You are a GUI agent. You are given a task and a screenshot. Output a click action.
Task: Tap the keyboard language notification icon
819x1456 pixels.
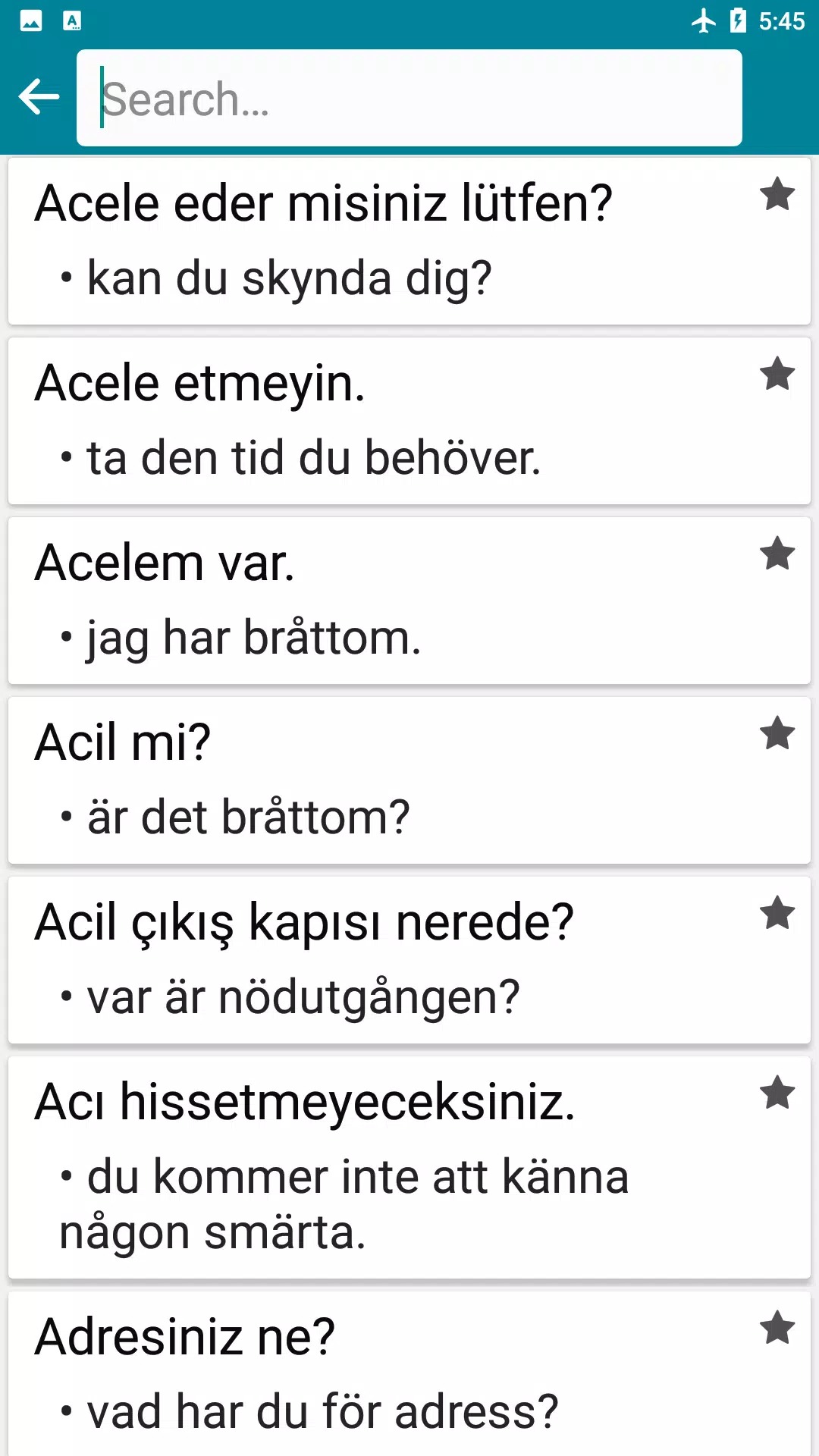coord(72,20)
